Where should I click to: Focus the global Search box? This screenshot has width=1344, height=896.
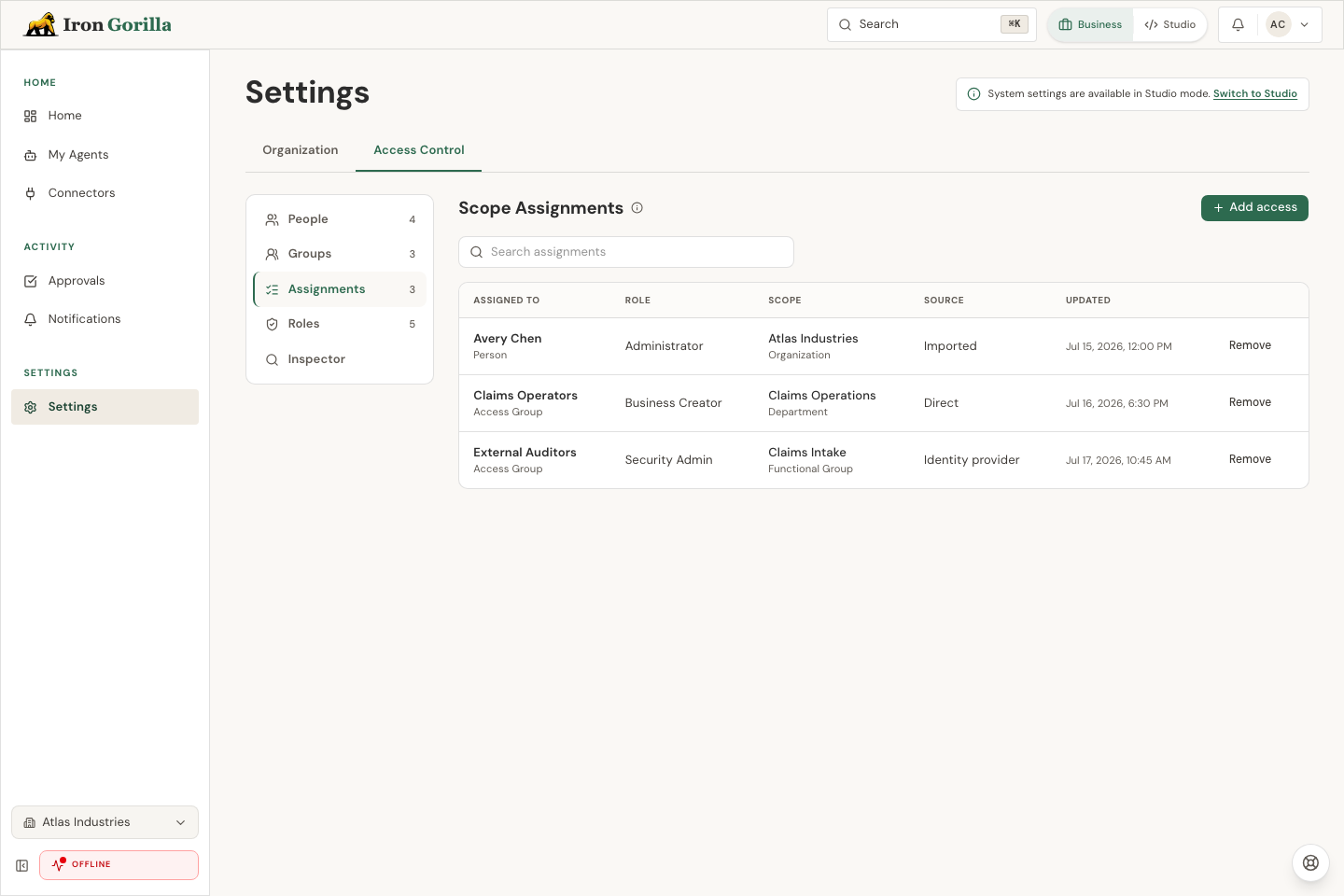[931, 24]
